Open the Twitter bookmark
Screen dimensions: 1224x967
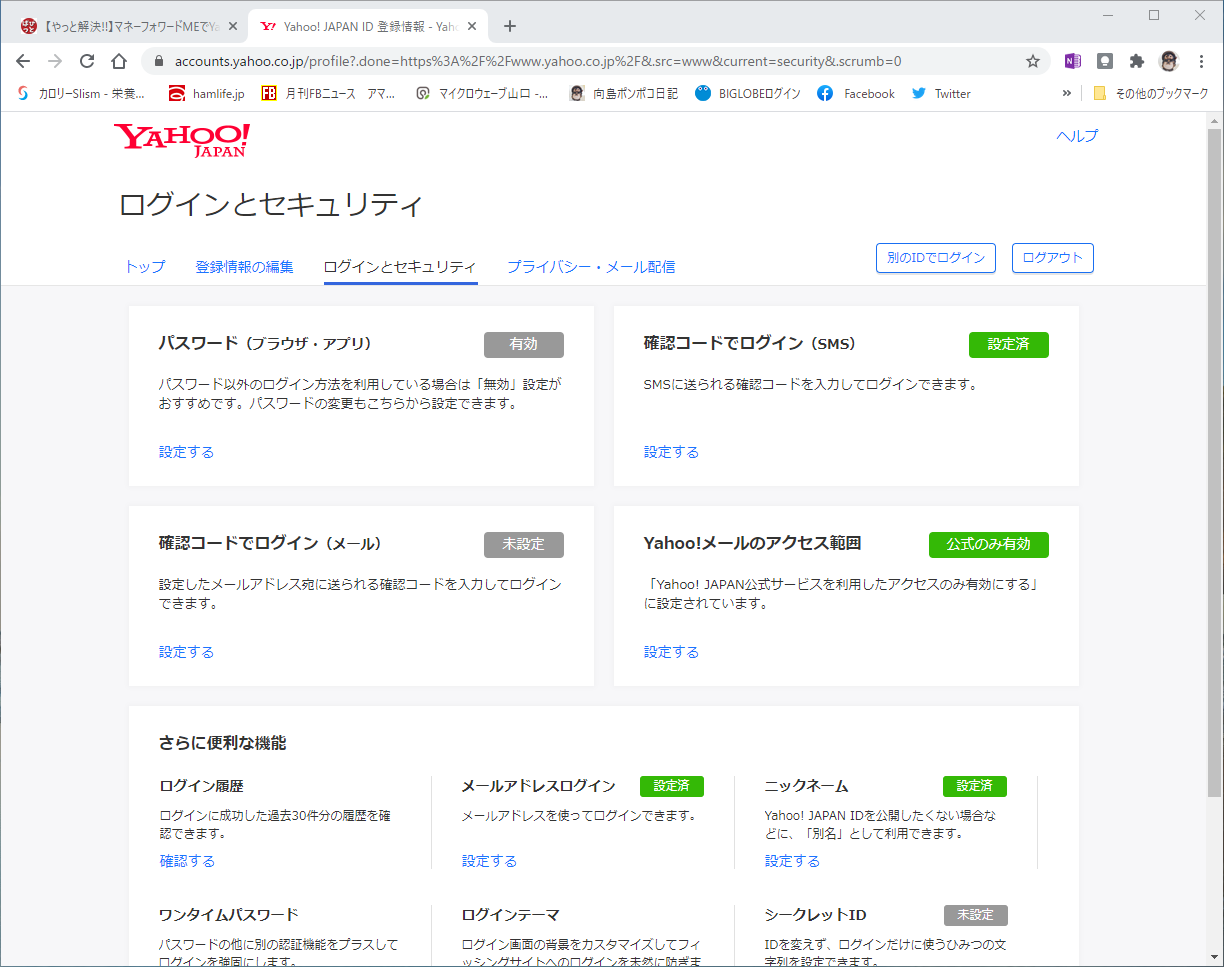[941, 93]
